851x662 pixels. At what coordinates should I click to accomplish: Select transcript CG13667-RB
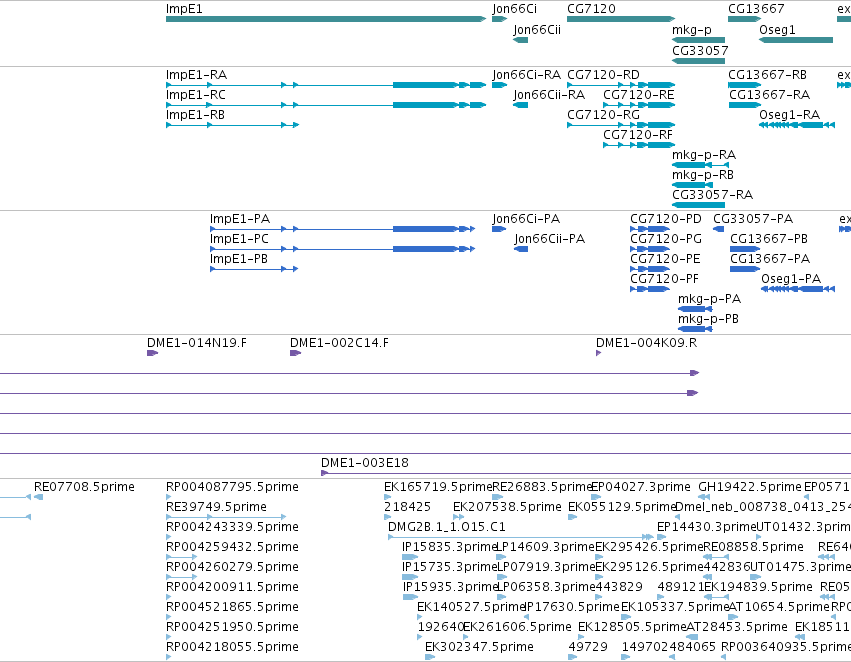[x=767, y=75]
